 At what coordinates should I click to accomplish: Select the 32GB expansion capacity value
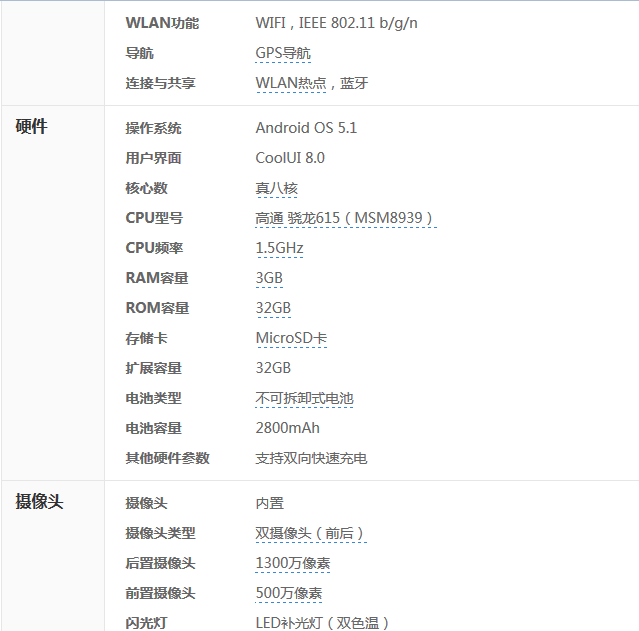273,368
